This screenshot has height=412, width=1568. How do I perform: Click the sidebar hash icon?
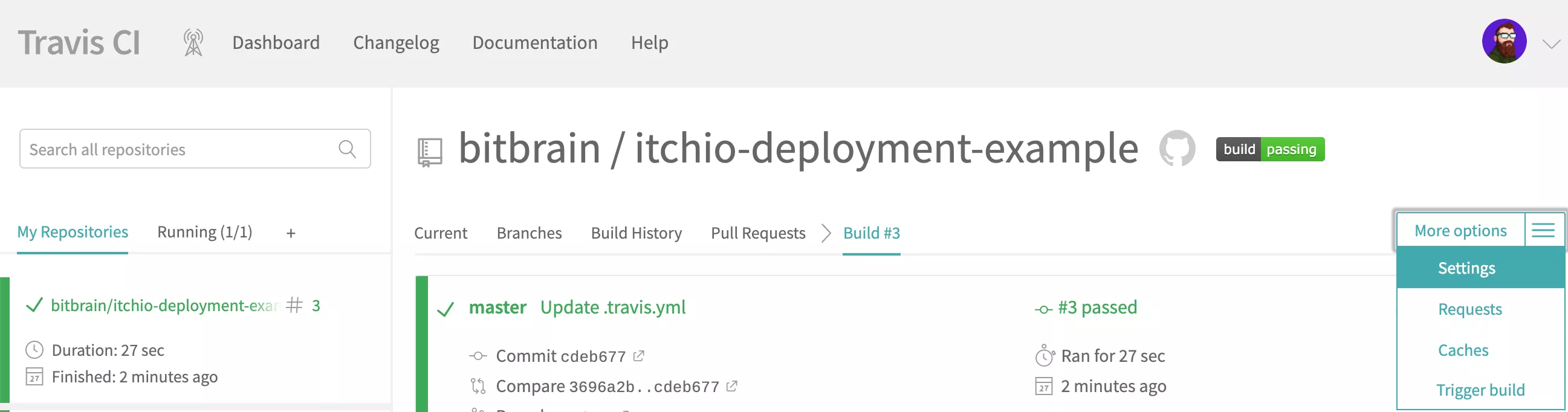click(294, 304)
